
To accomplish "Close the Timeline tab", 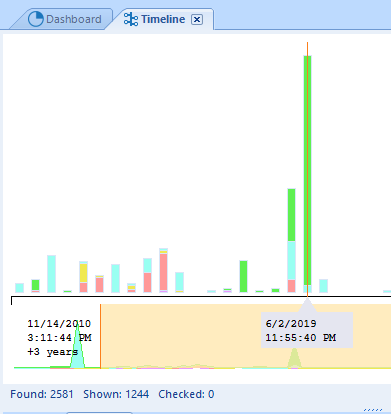I will (197, 20).
